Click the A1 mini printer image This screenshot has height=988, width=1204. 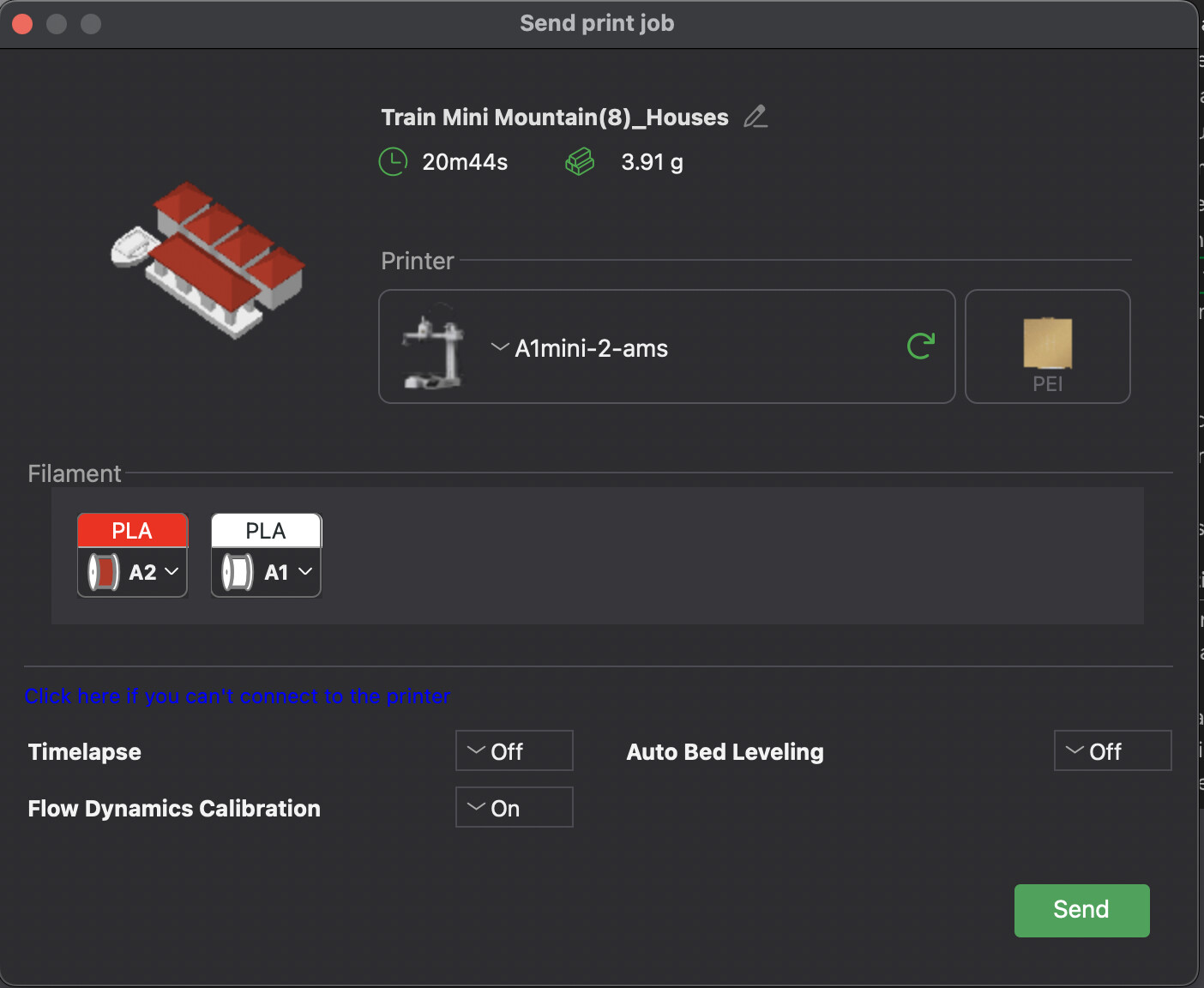434,346
